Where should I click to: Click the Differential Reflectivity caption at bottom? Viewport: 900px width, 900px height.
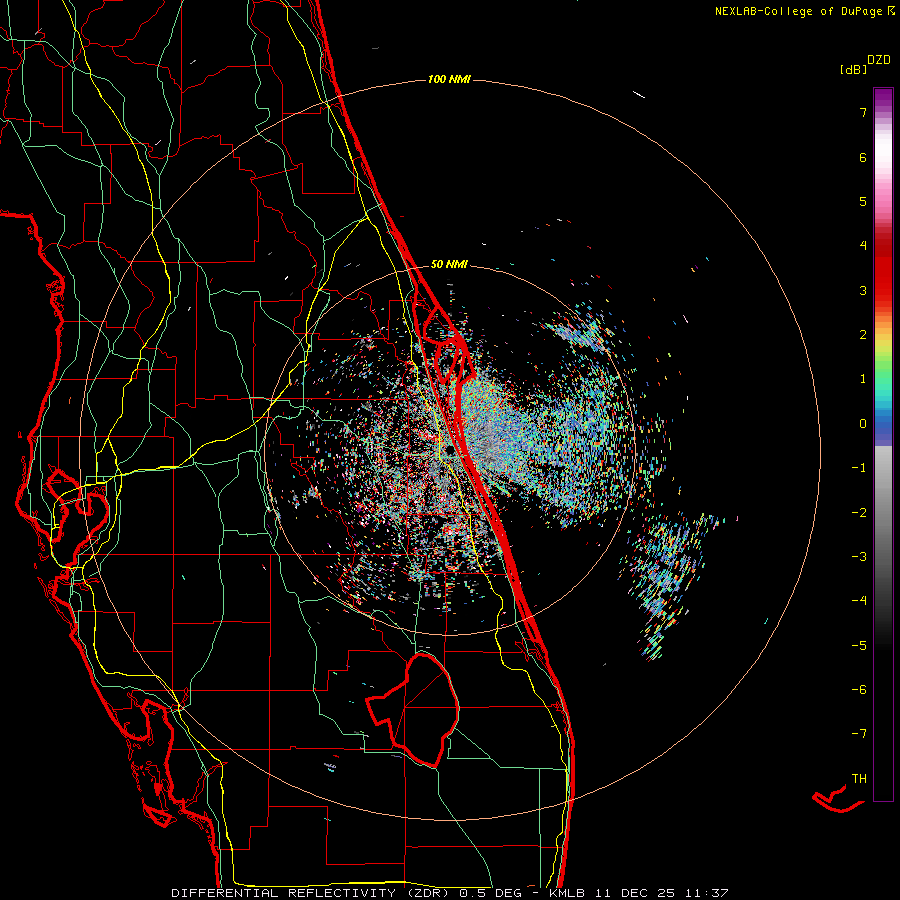(450, 893)
